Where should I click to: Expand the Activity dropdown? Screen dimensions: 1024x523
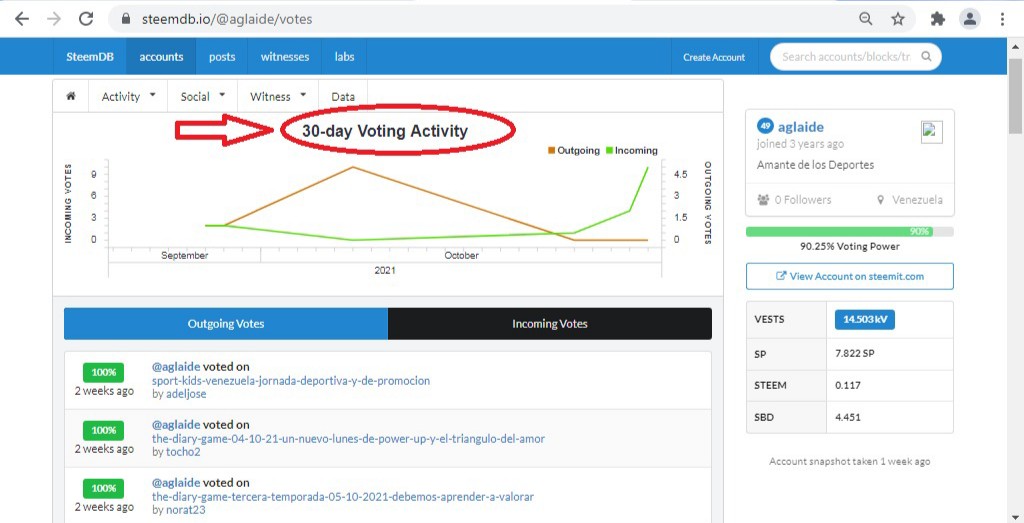(128, 96)
